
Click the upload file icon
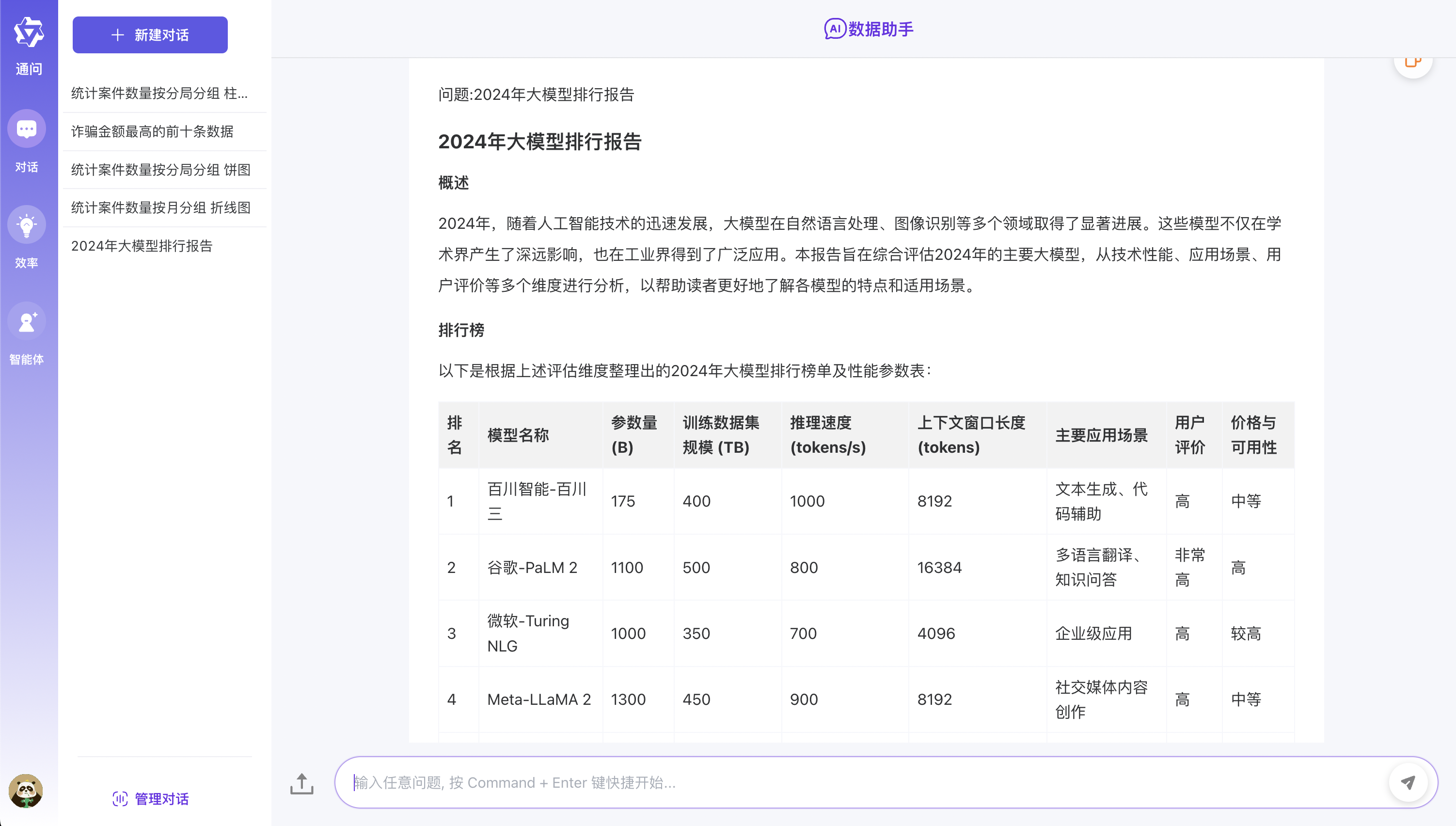(302, 783)
